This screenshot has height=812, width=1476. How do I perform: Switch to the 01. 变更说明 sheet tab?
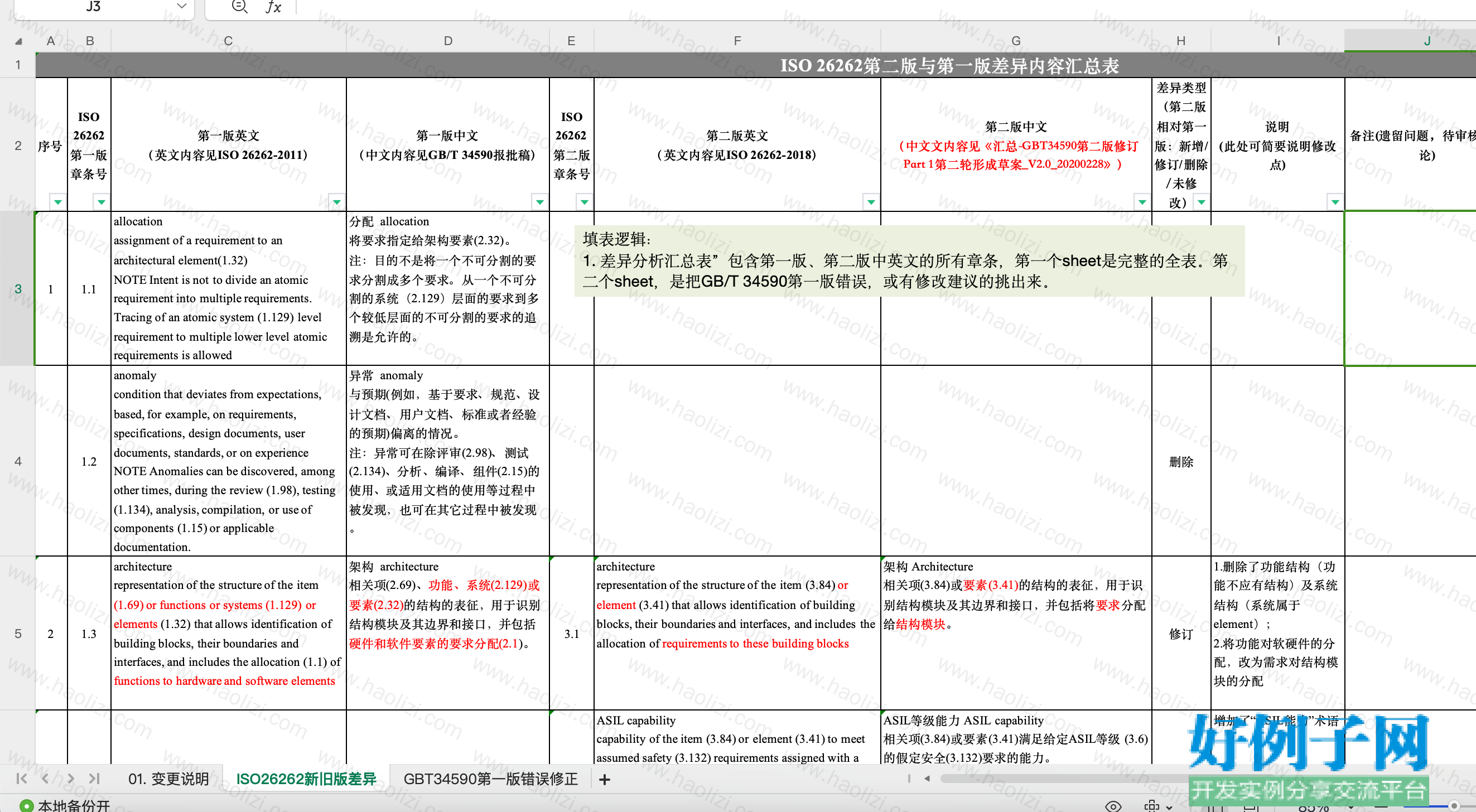click(x=168, y=779)
